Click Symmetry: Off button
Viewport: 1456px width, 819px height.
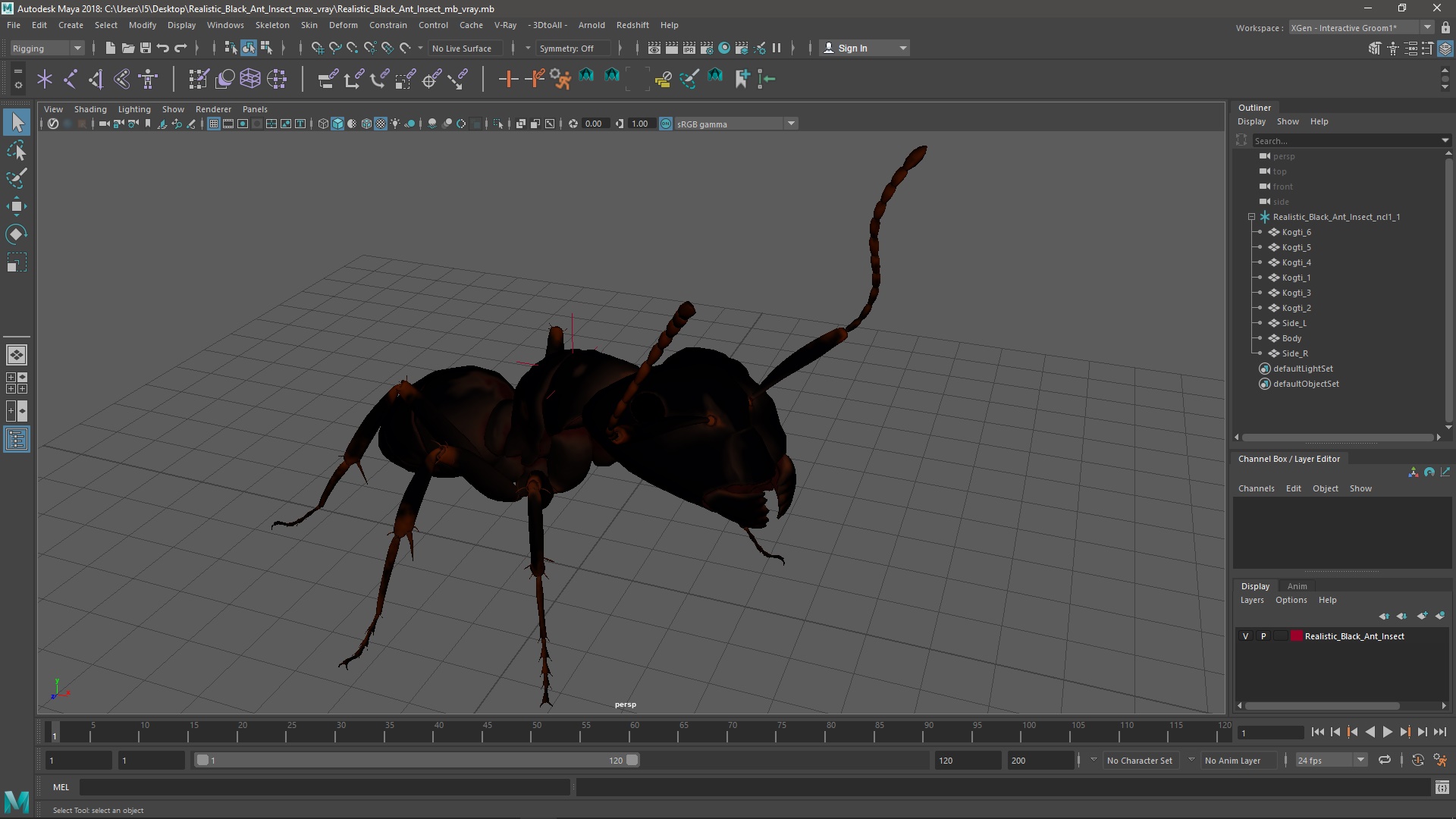point(572,48)
